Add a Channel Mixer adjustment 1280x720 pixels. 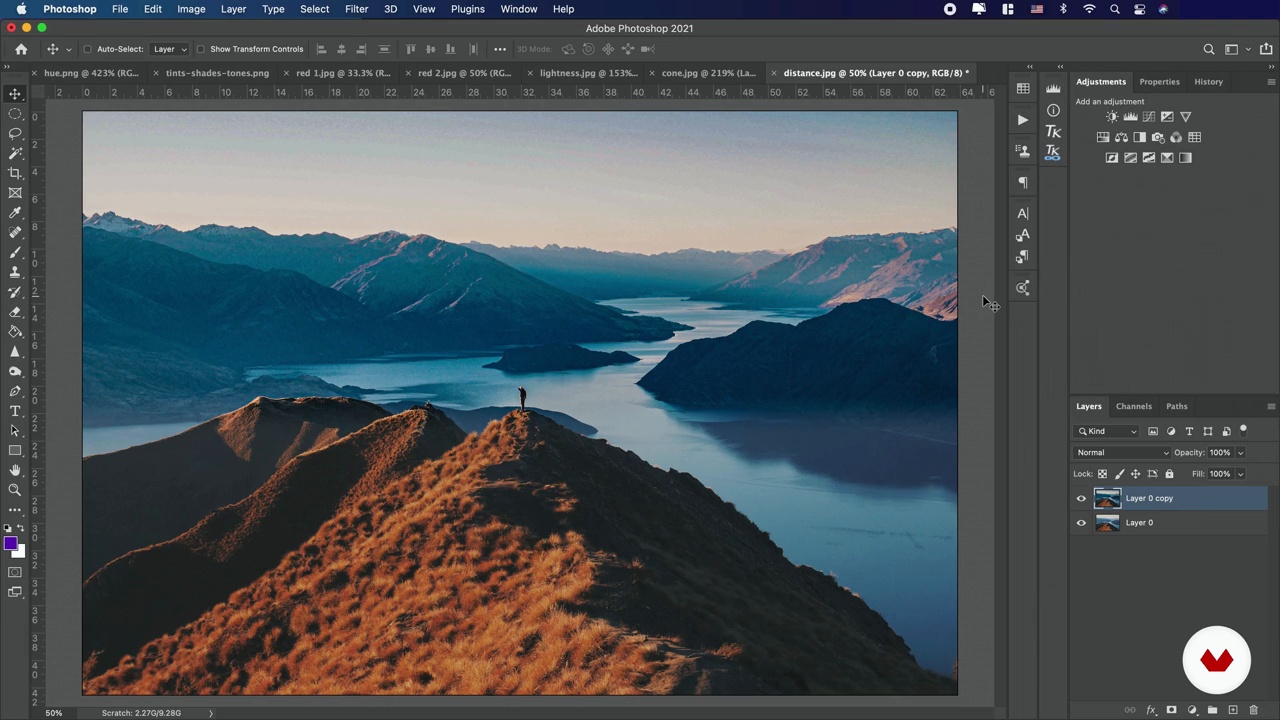[1176, 137]
